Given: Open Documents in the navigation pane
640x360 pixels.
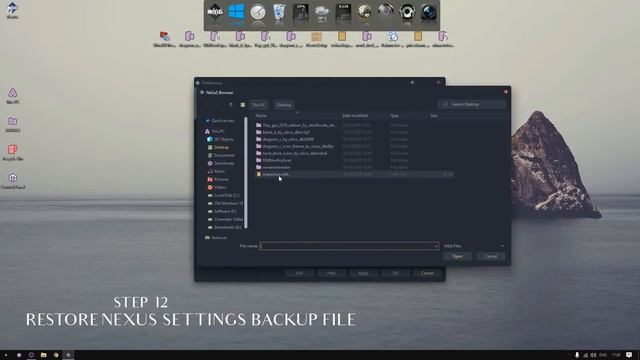Looking at the screenshot, I should point(221,156).
